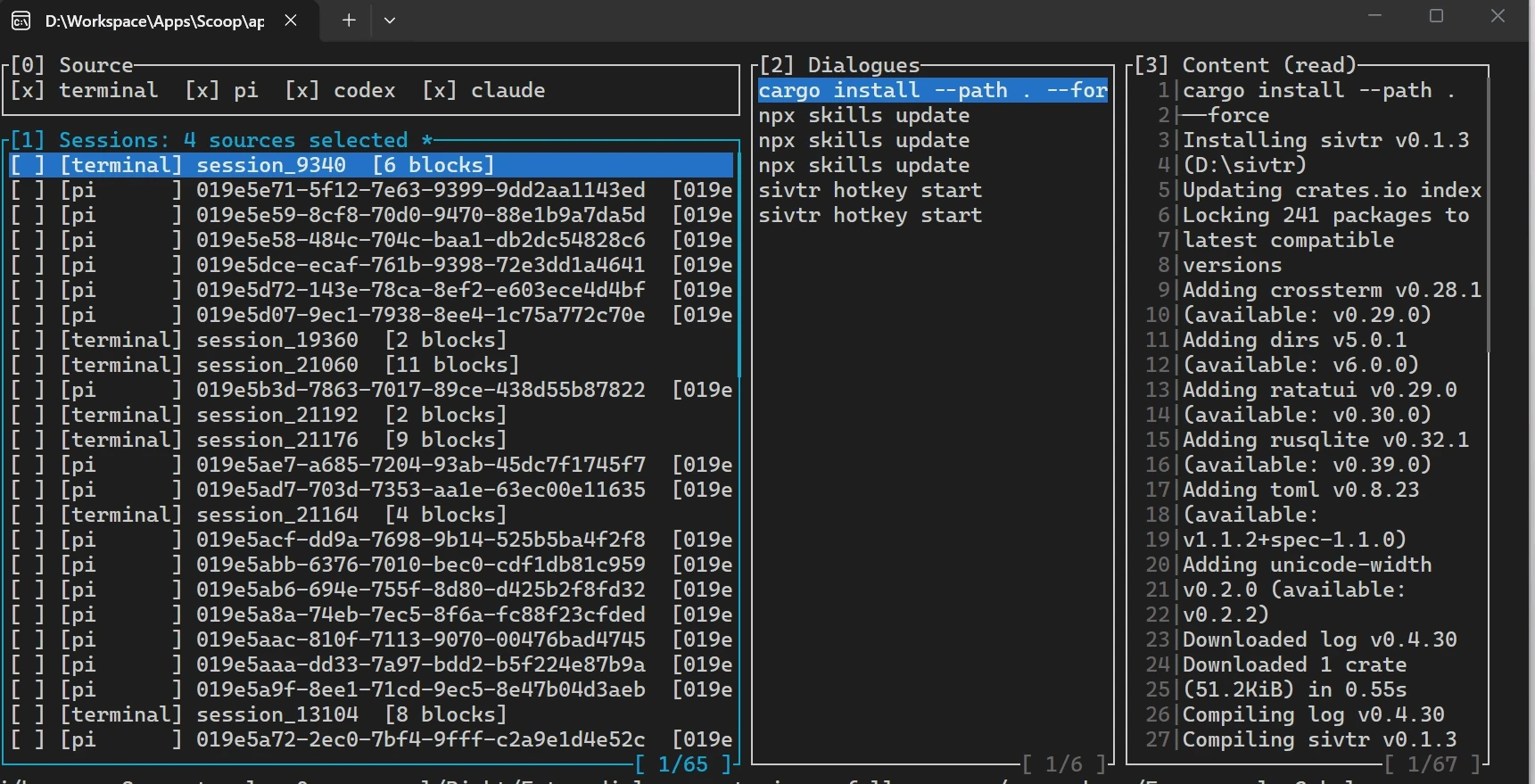Check the box for session_19360

tap(27, 340)
